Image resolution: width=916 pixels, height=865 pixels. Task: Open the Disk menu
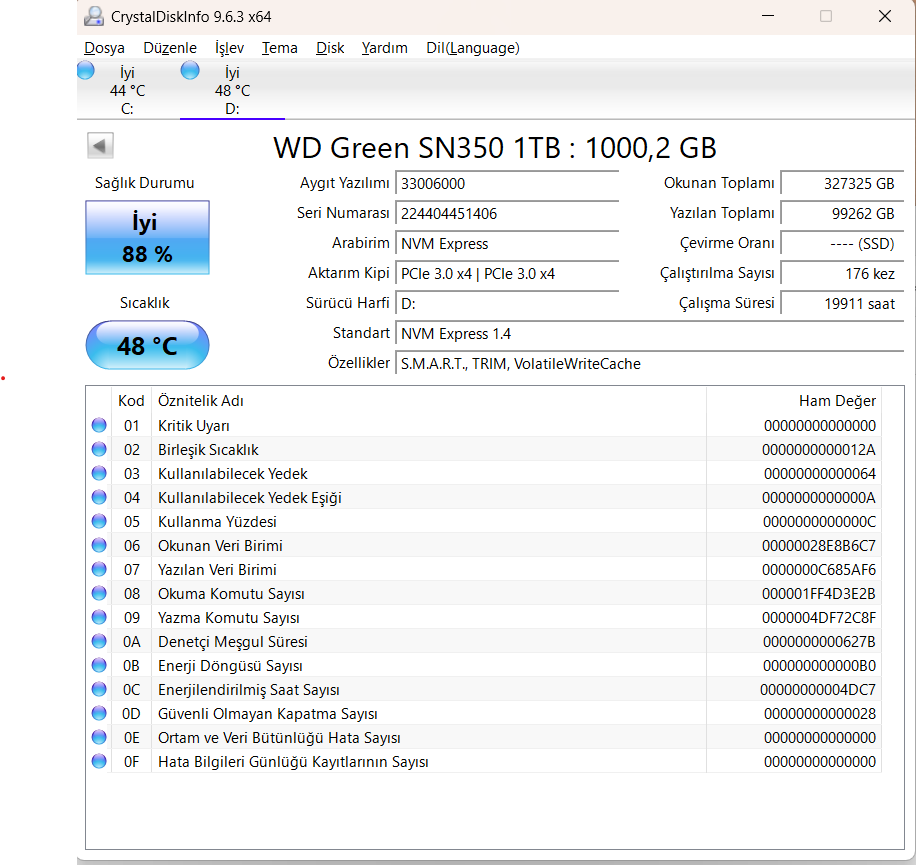(x=330, y=48)
